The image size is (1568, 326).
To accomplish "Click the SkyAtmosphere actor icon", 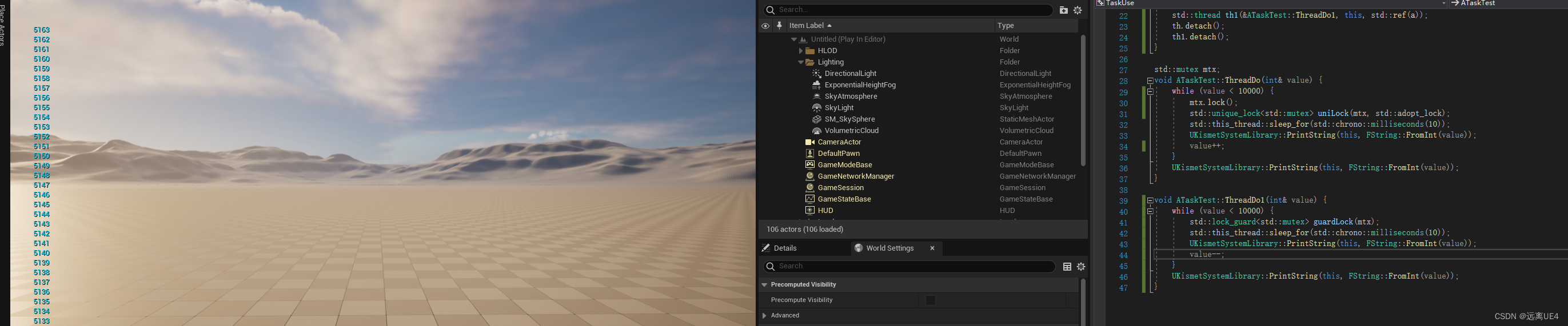I will coord(817,96).
